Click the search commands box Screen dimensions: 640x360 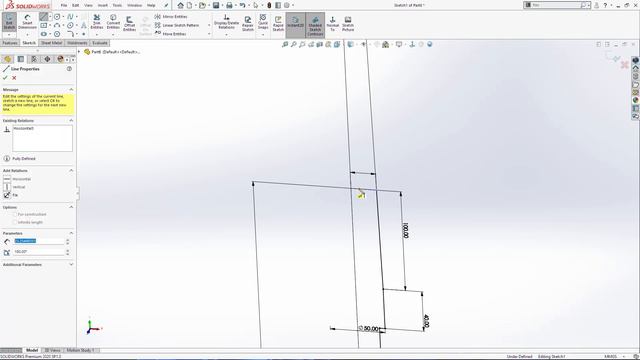(x=557, y=5)
